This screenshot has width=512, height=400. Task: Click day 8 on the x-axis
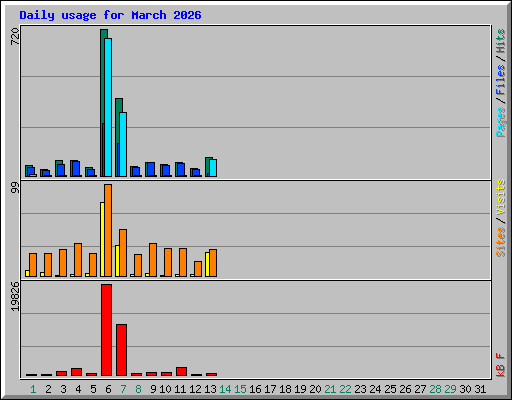coord(138,389)
